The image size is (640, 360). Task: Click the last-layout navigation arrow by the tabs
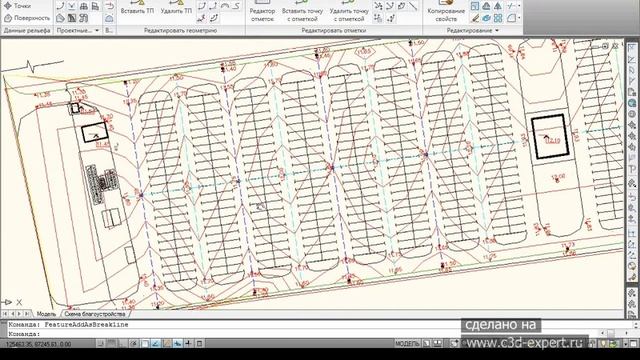coord(27,314)
